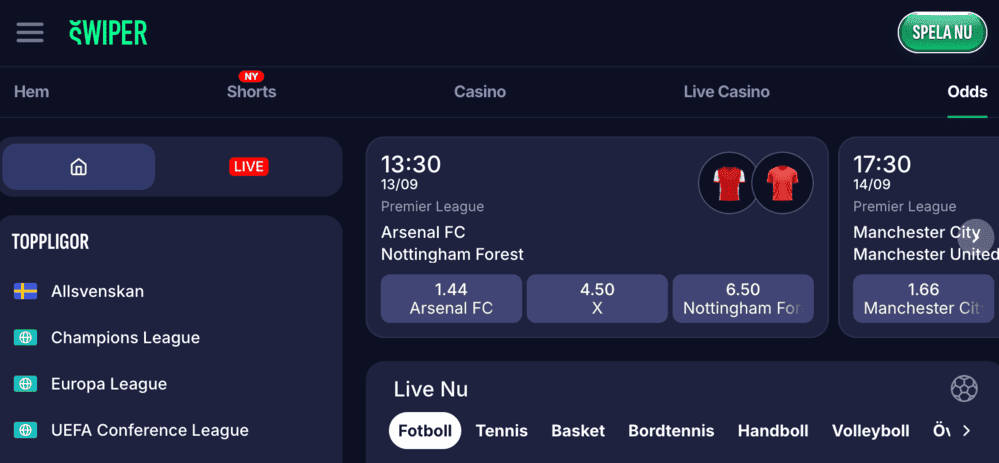Click the football icon in Live Nu
Viewport: 999px width, 463px height.
tap(963, 388)
